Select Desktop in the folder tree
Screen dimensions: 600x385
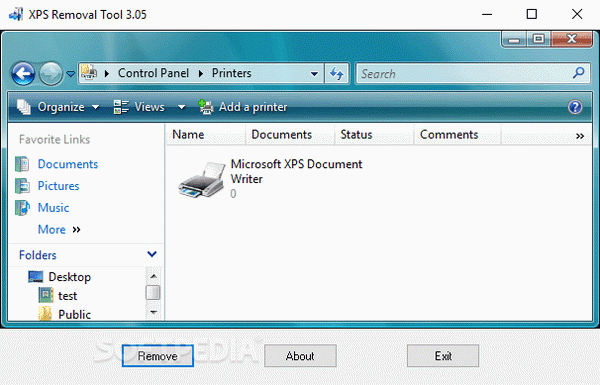tap(69, 277)
